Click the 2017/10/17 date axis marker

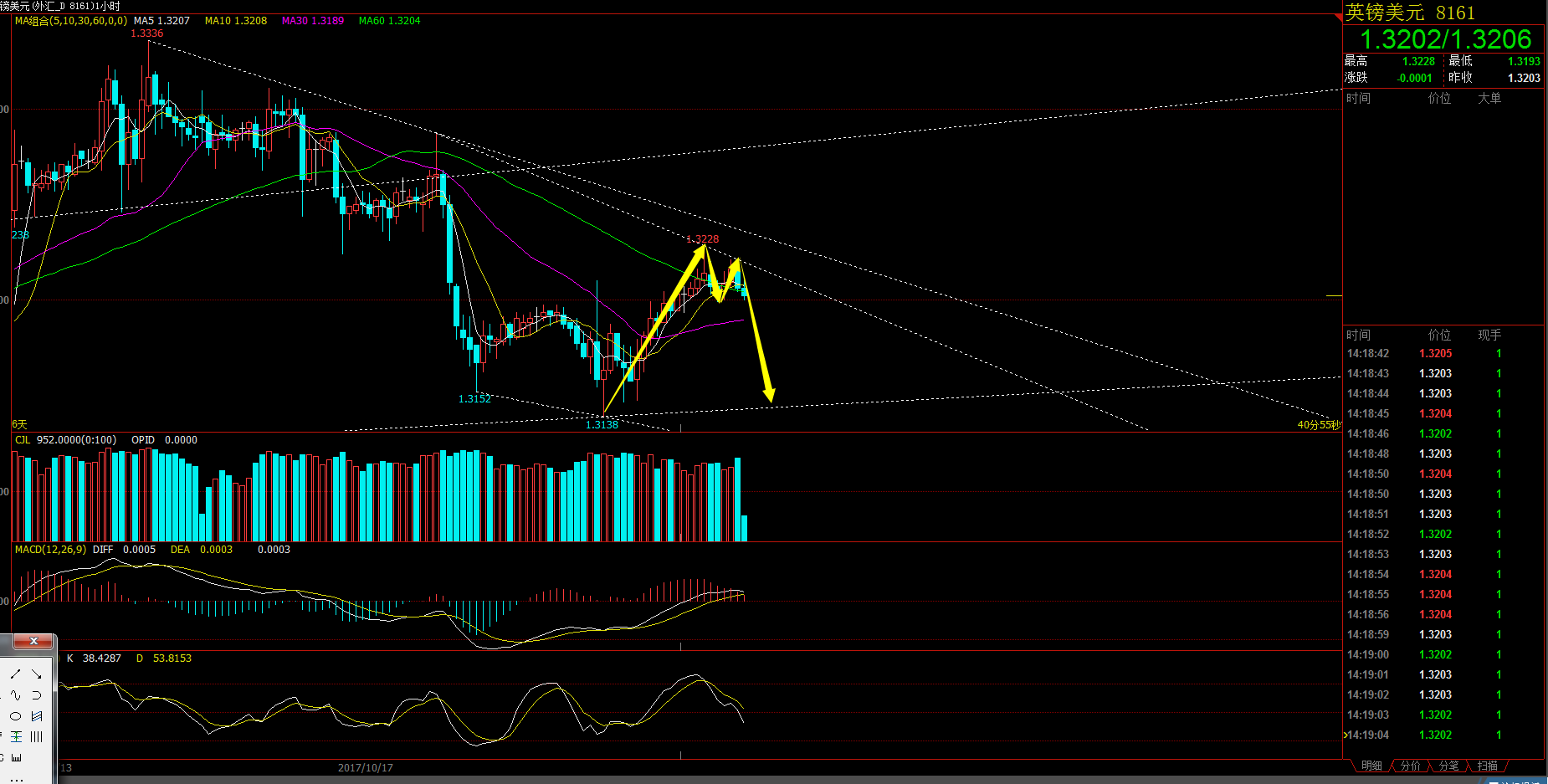365,767
